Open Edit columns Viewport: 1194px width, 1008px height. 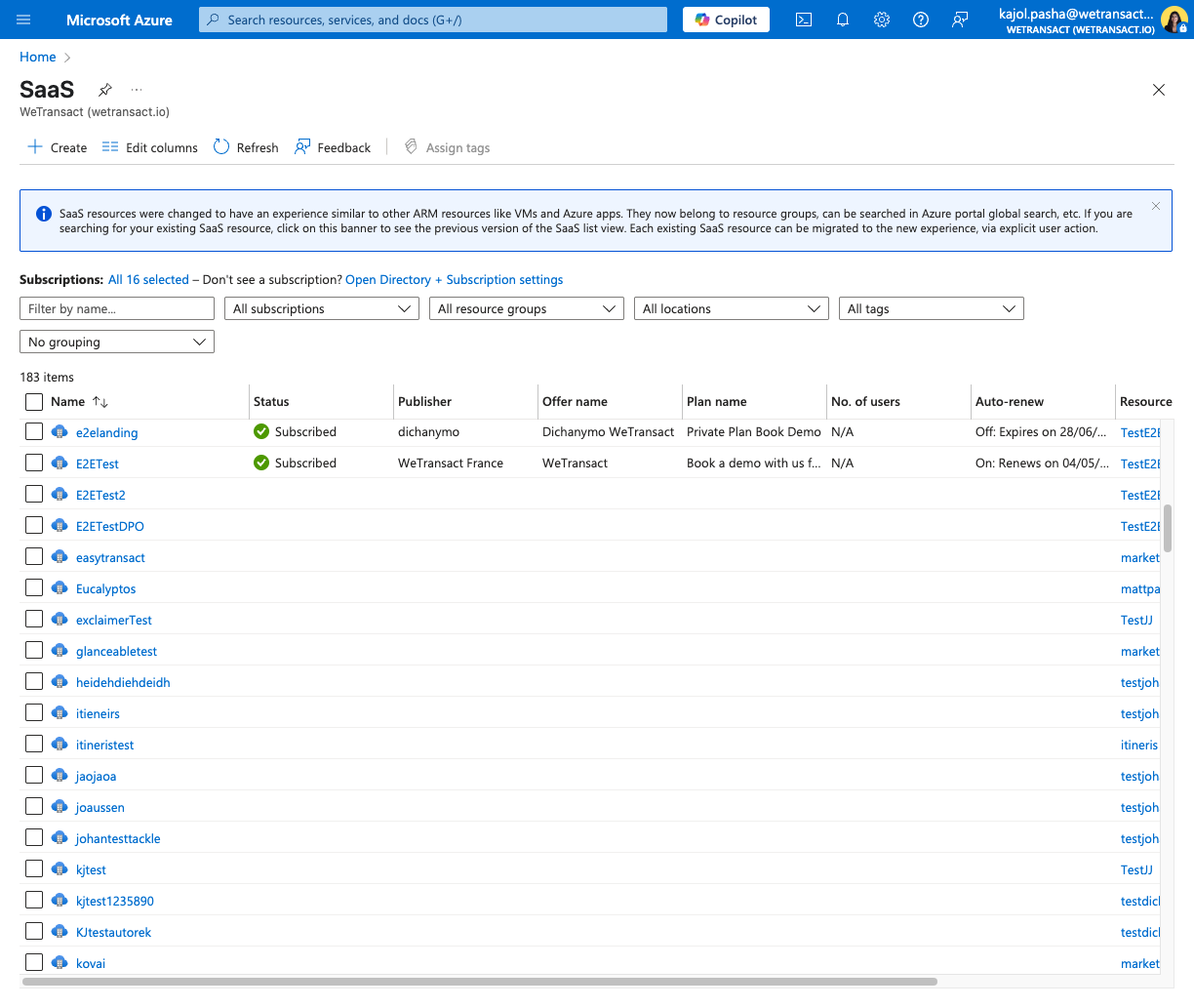tap(150, 147)
